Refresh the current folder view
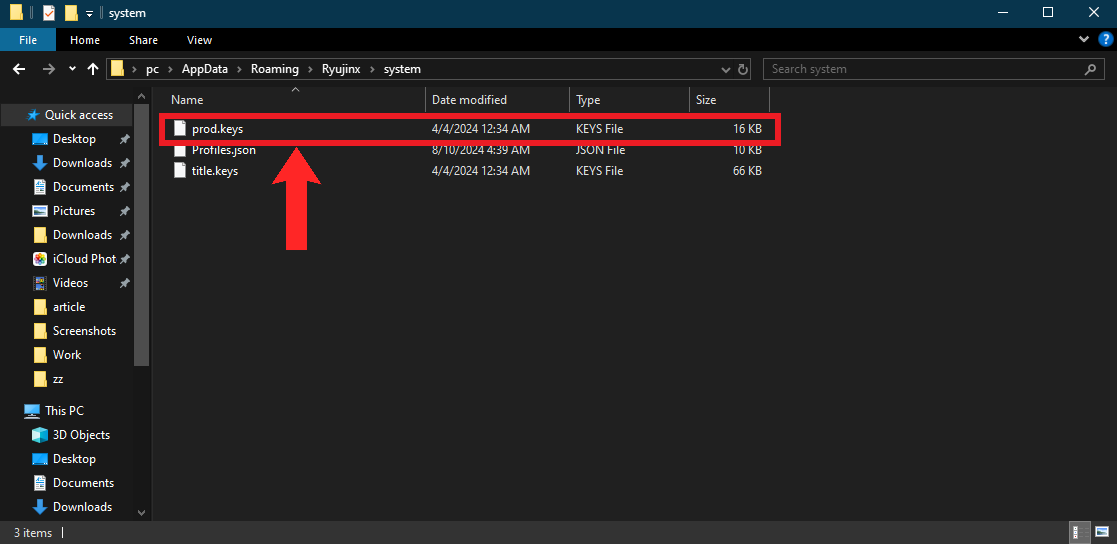 743,69
